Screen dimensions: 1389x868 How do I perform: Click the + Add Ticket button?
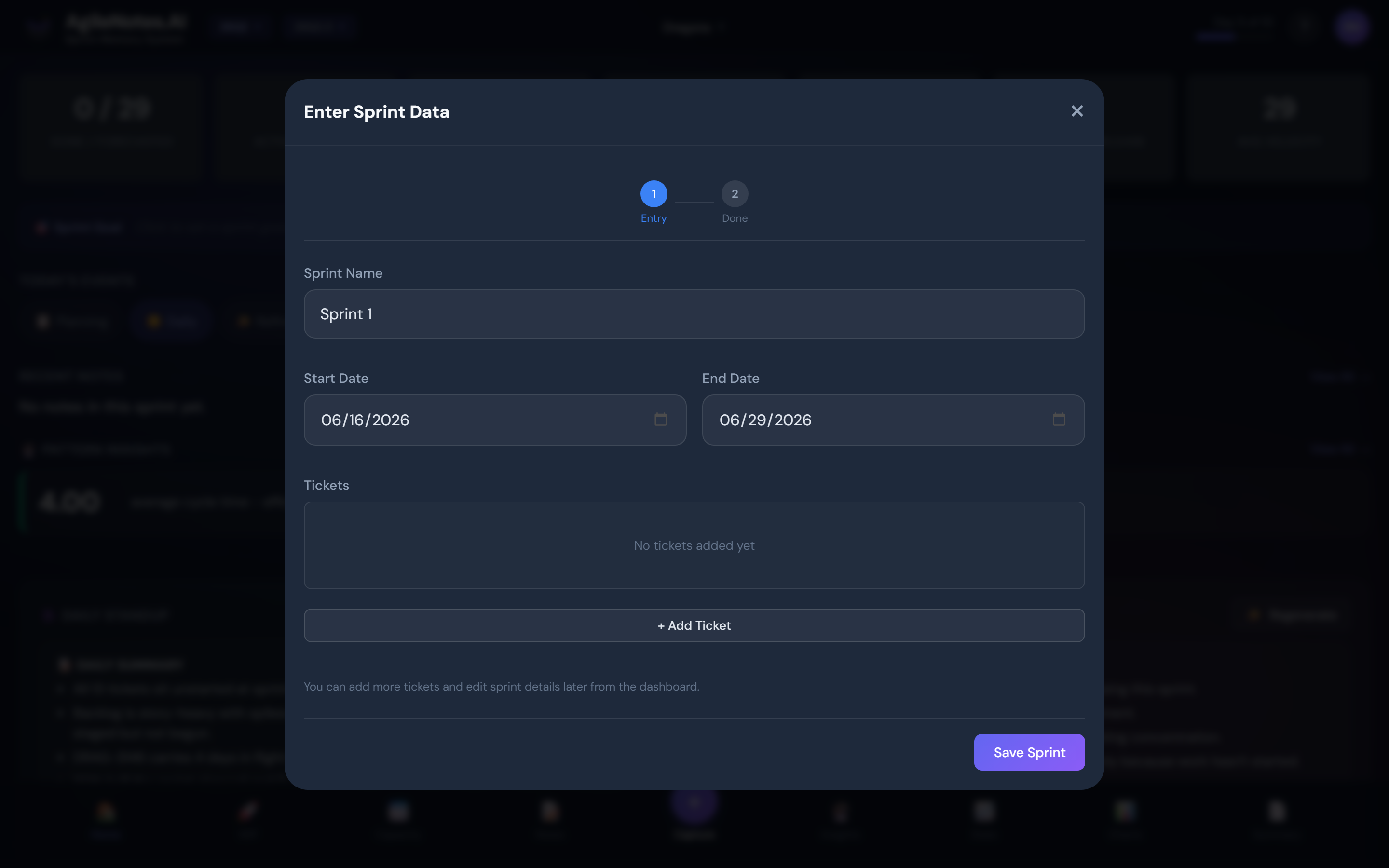(x=694, y=626)
